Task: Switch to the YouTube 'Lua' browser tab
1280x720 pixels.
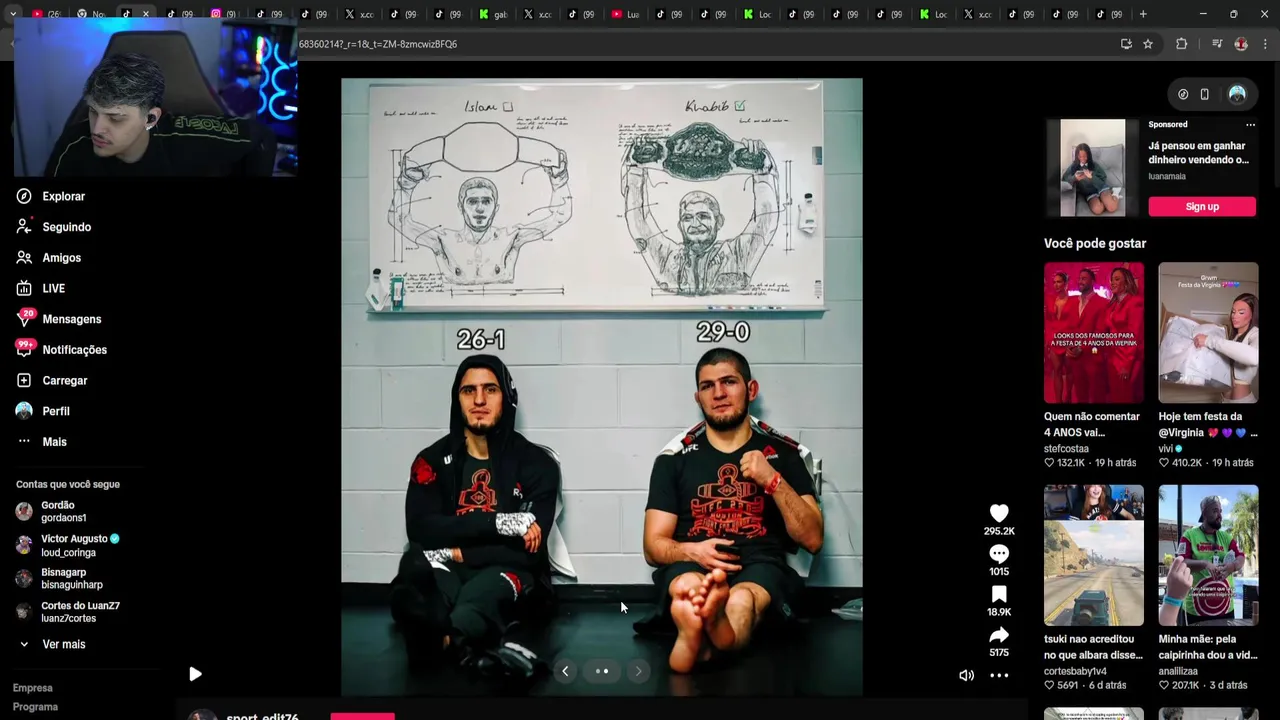Action: tap(625, 14)
